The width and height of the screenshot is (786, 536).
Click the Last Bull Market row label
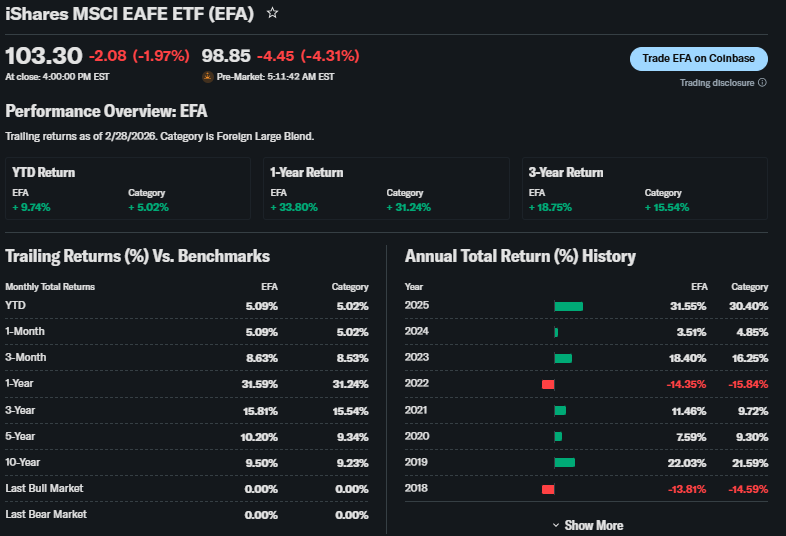(44, 488)
